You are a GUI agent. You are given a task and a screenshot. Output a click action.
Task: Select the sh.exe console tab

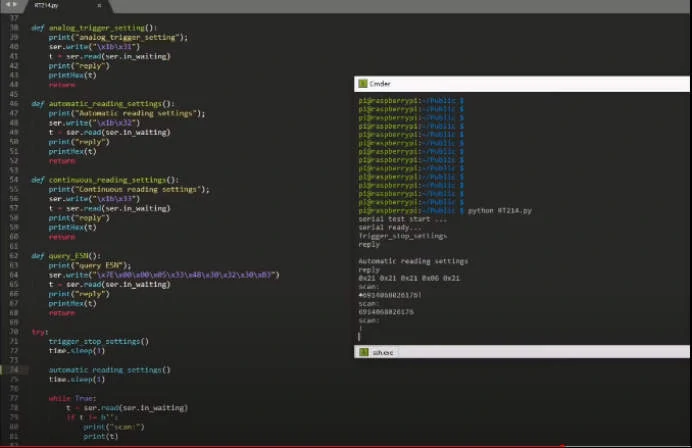point(383,353)
